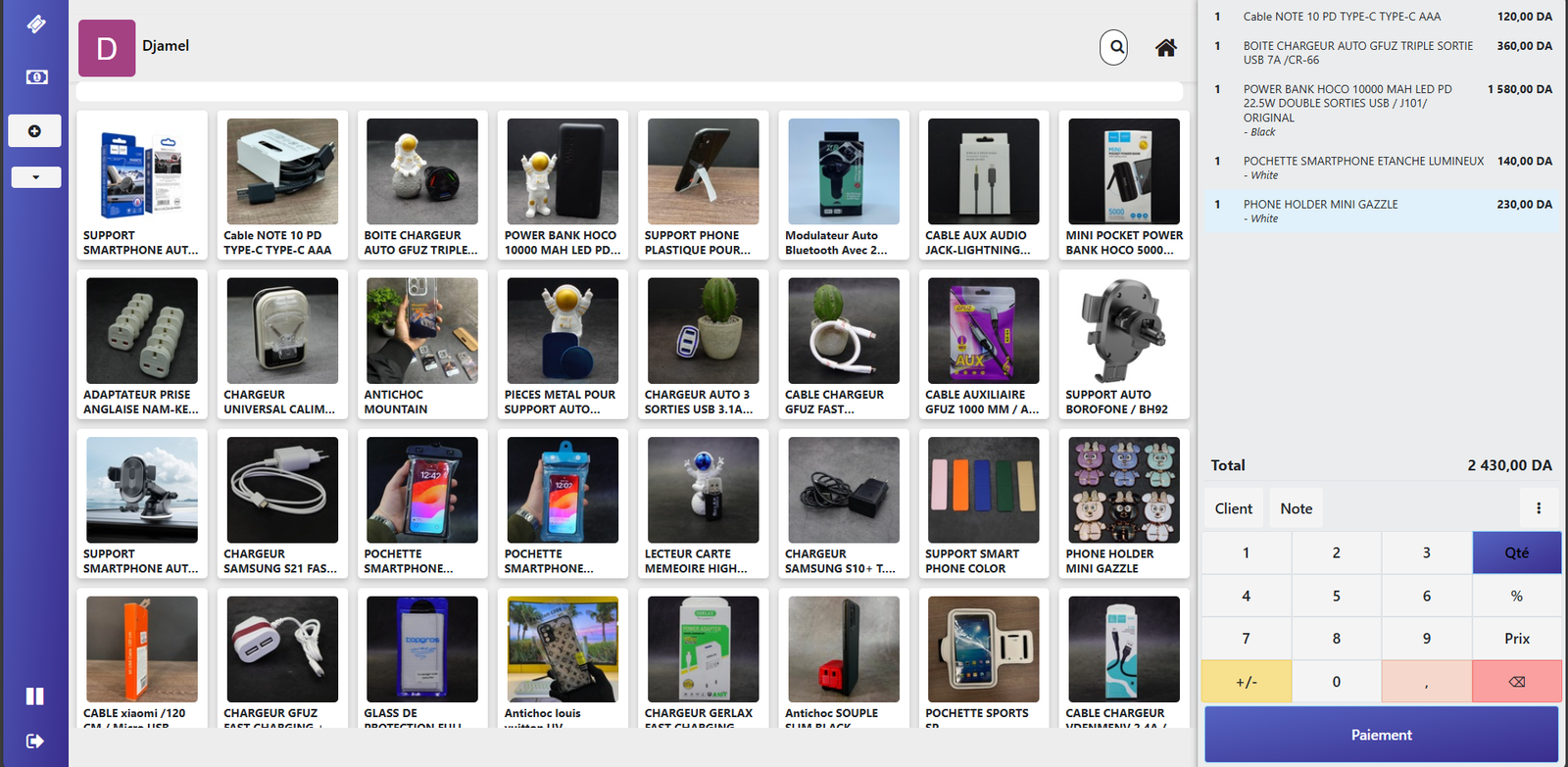1568x767 pixels.
Task: Switch numpad to Prix mode
Action: [x=1516, y=639]
